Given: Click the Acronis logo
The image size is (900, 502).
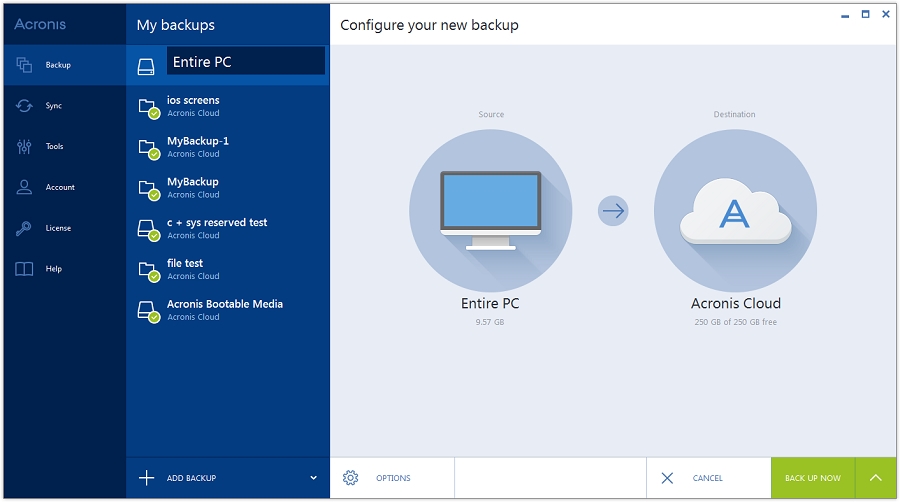Looking at the screenshot, I should tap(40, 24).
